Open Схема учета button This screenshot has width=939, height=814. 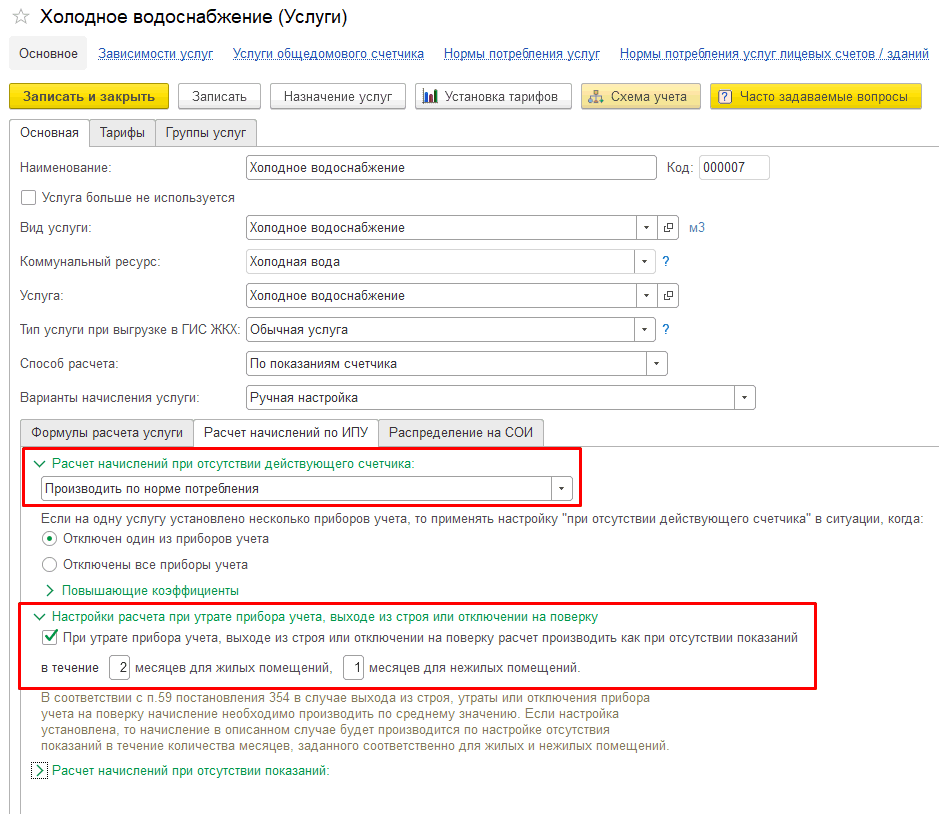pos(640,96)
